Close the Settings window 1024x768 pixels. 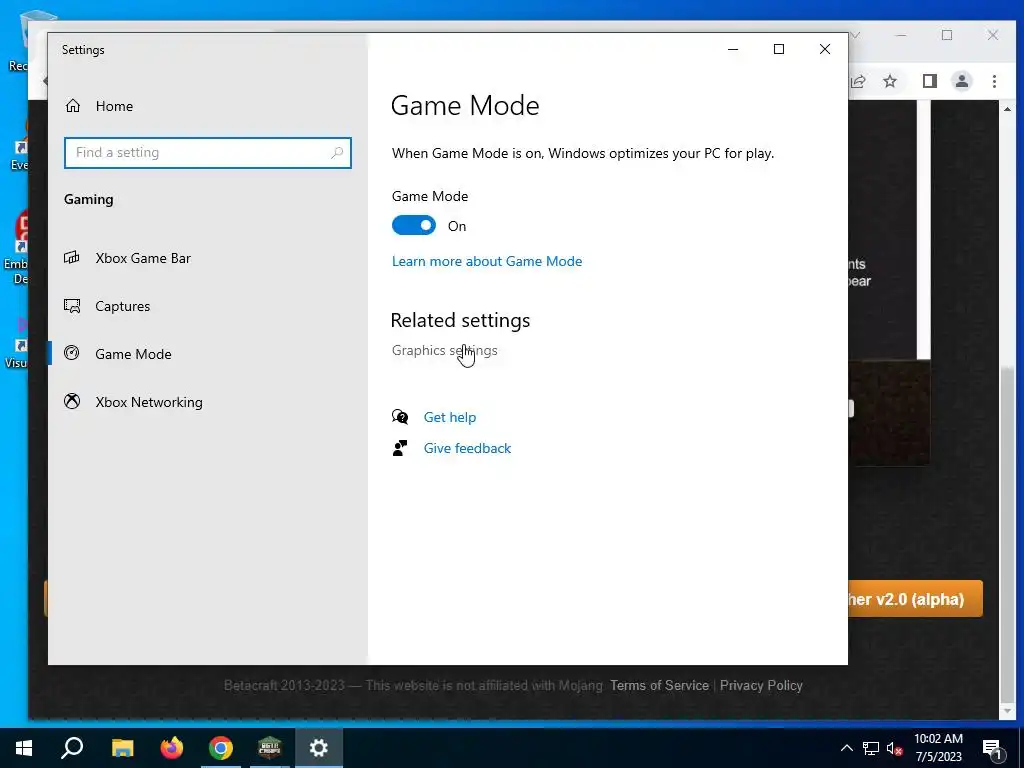point(825,49)
